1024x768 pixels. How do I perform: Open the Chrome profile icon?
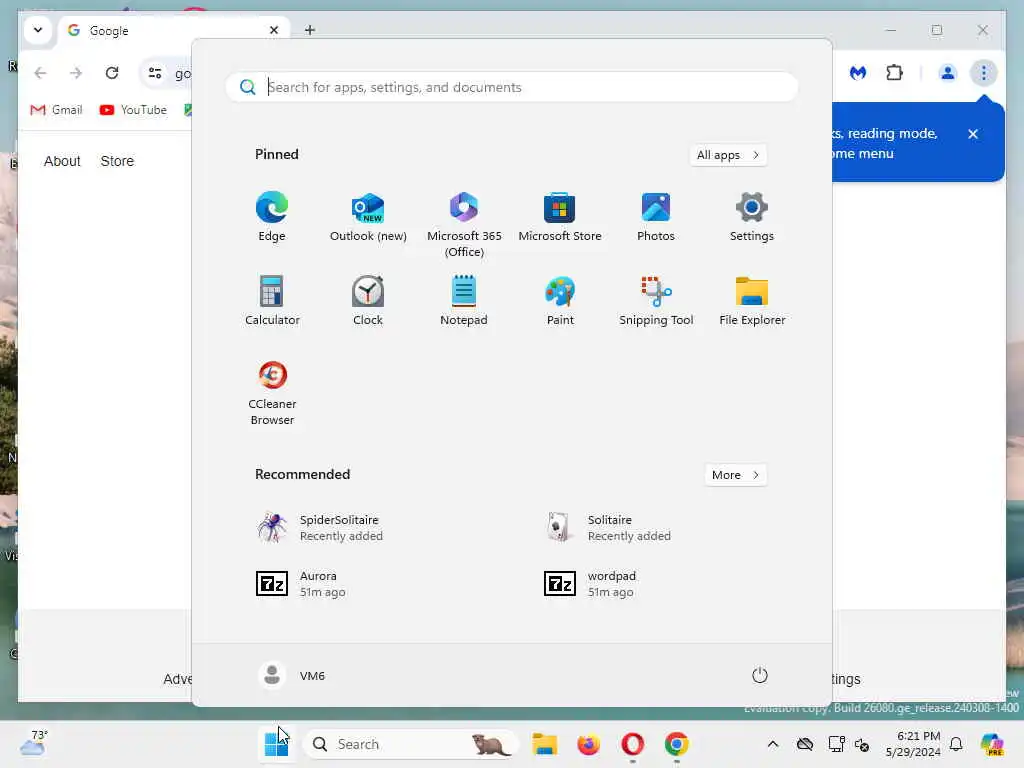click(x=948, y=73)
